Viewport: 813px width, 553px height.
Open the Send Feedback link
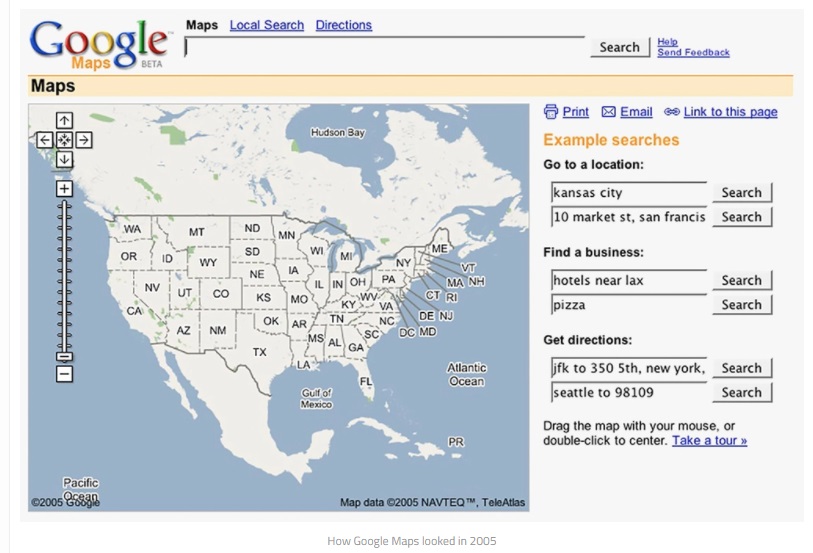pos(693,53)
